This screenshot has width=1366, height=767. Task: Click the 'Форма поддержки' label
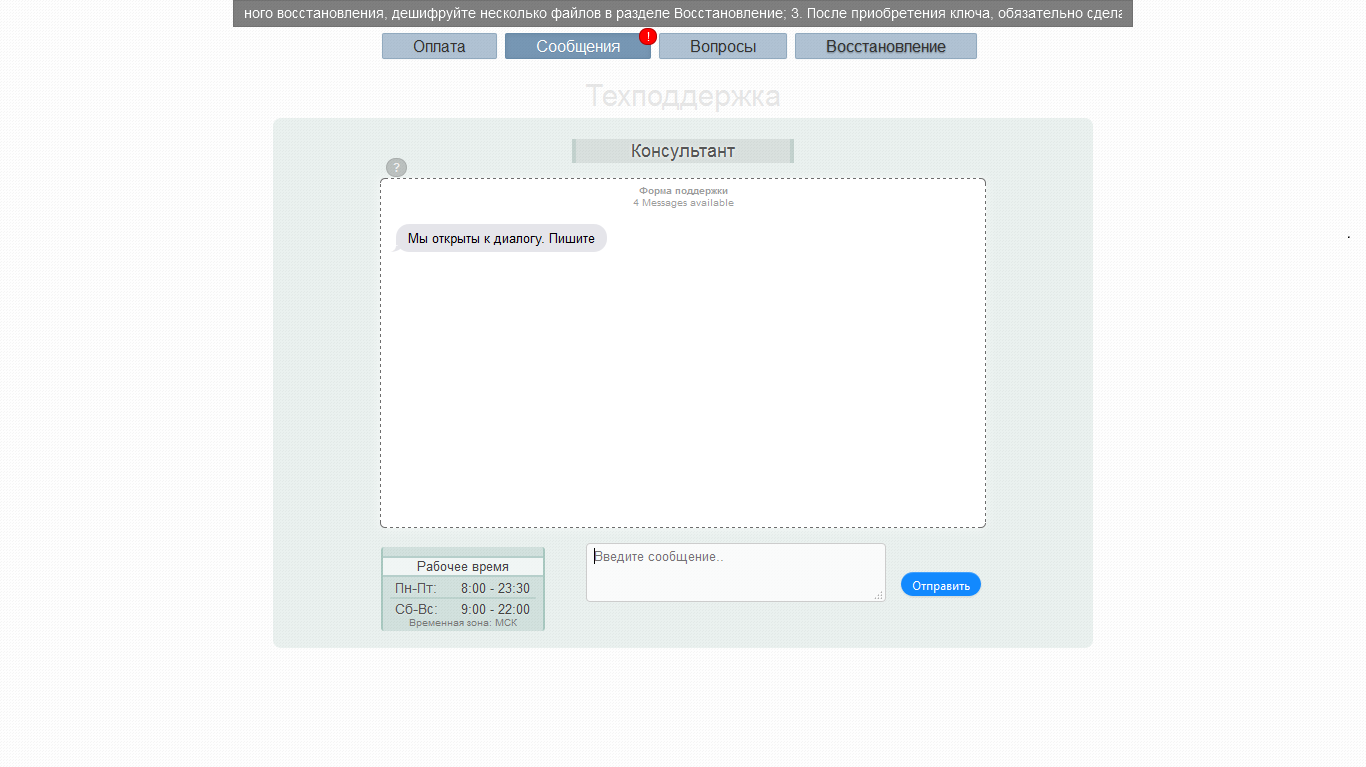tap(683, 190)
